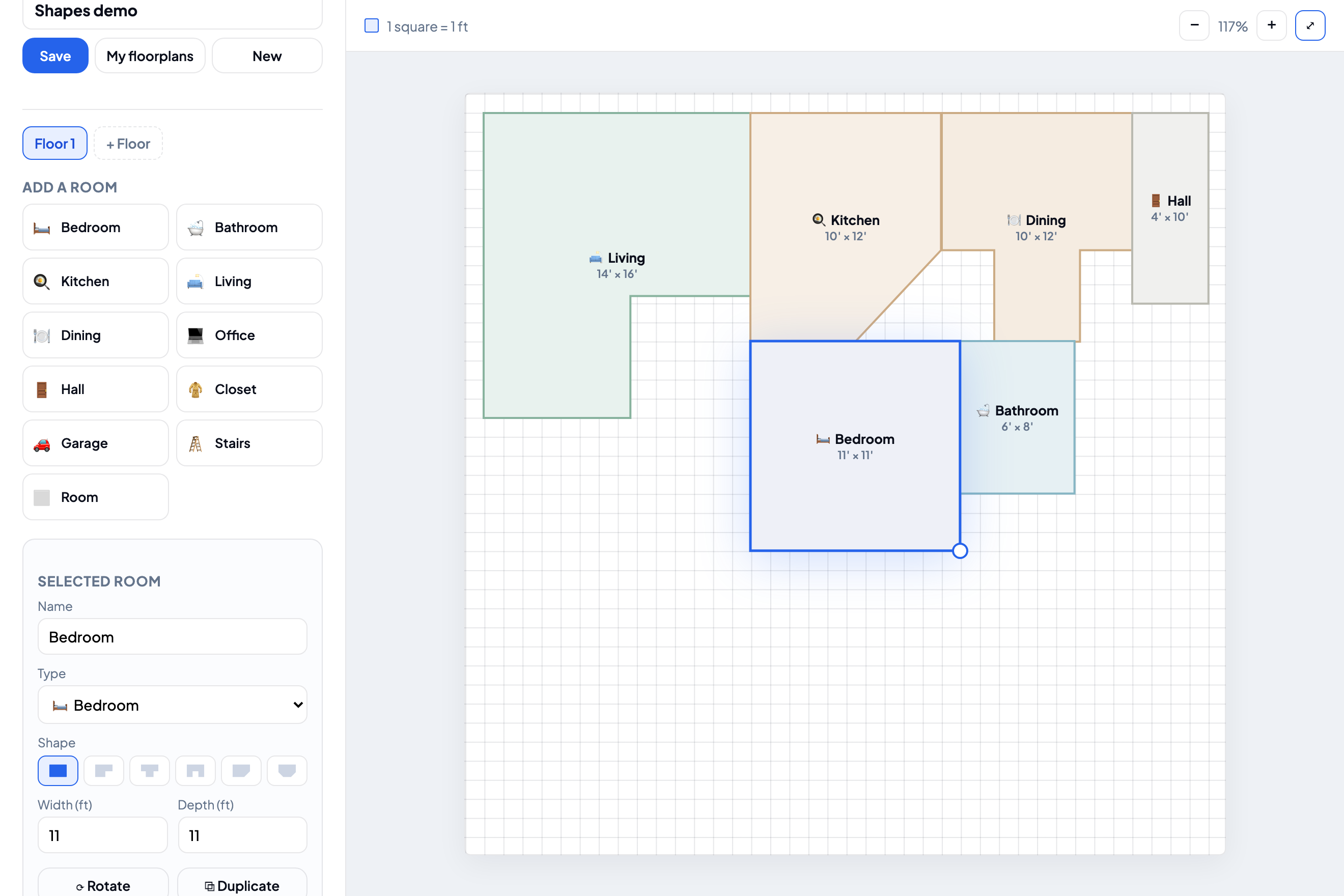Click the 117% zoom level text

pos(1233,26)
